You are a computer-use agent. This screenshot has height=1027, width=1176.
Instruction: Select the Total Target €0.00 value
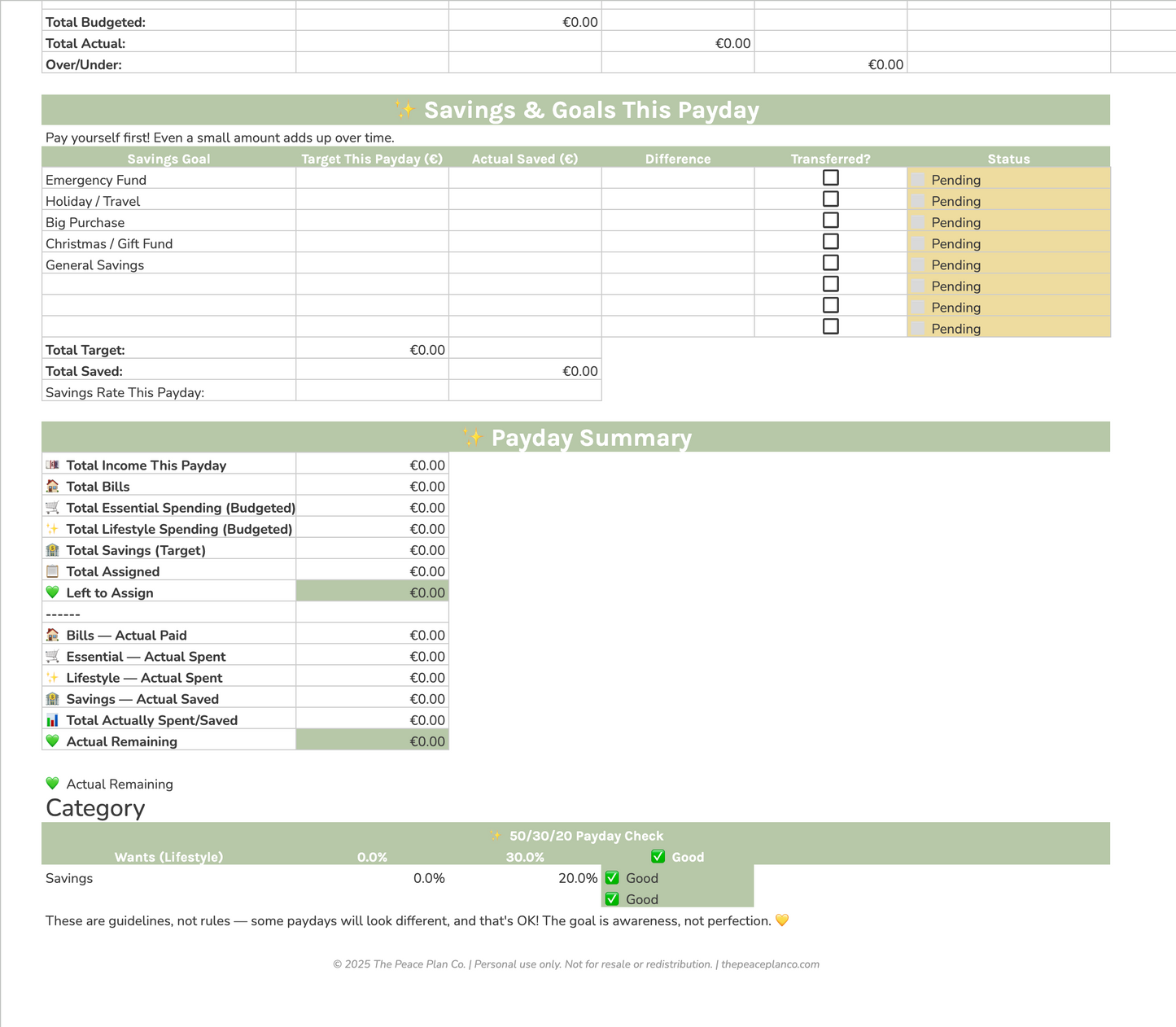pos(372,348)
